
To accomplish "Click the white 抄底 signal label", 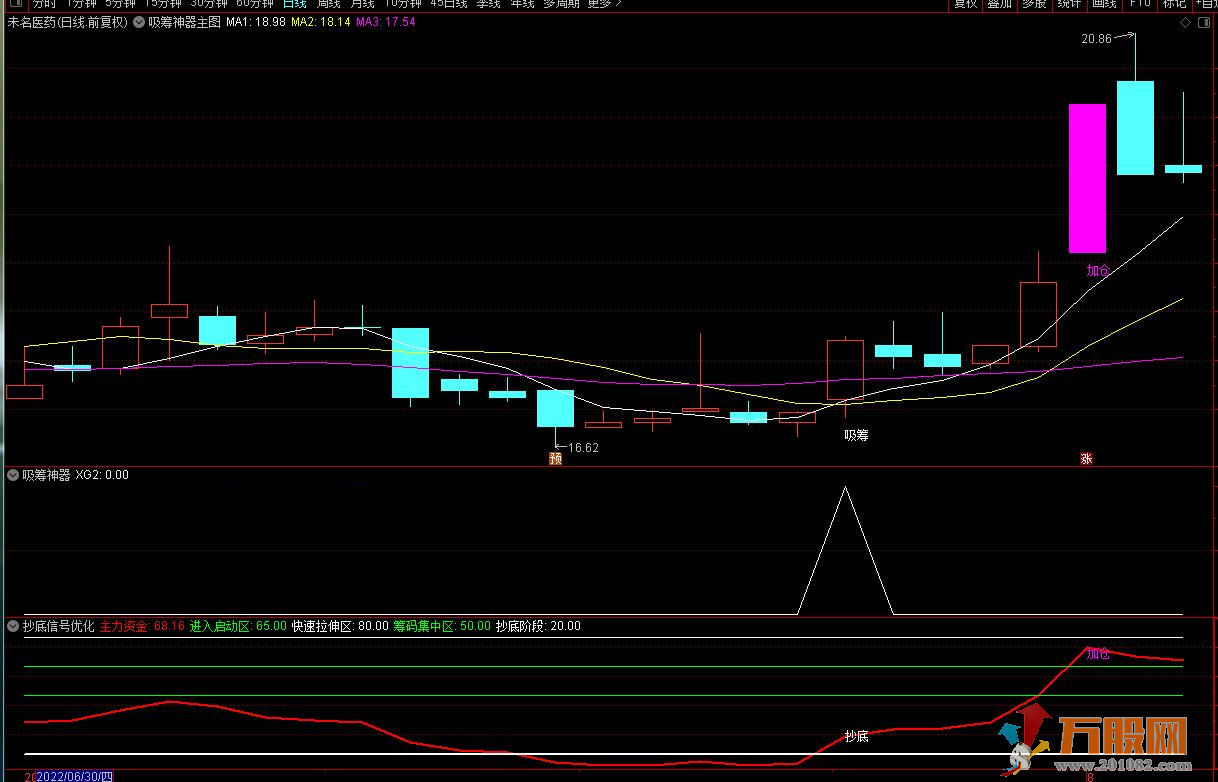I will point(856,736).
